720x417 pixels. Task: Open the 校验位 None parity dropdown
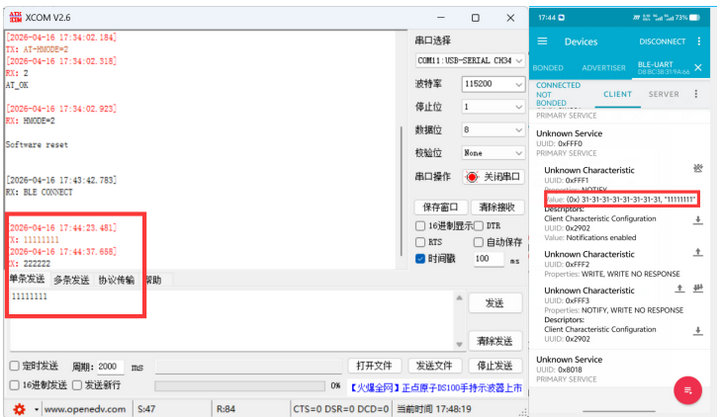pos(493,153)
